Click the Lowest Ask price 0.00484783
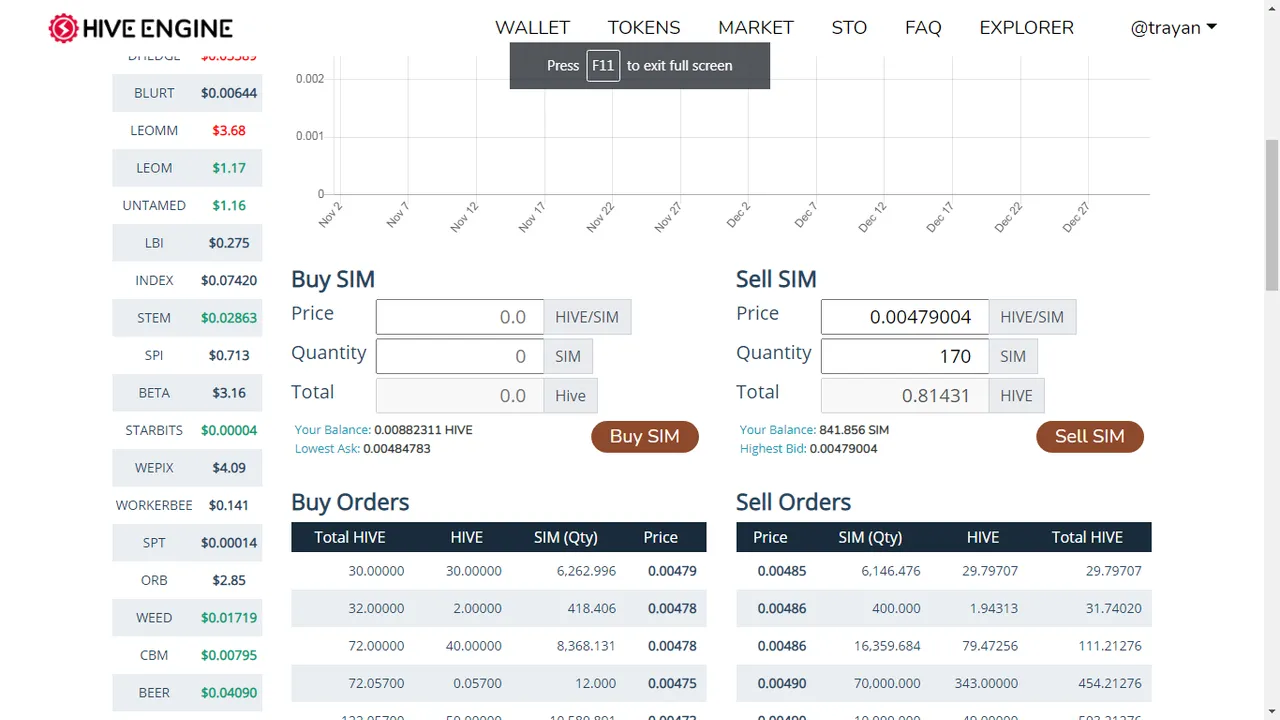Image resolution: width=1280 pixels, height=720 pixels. 397,449
